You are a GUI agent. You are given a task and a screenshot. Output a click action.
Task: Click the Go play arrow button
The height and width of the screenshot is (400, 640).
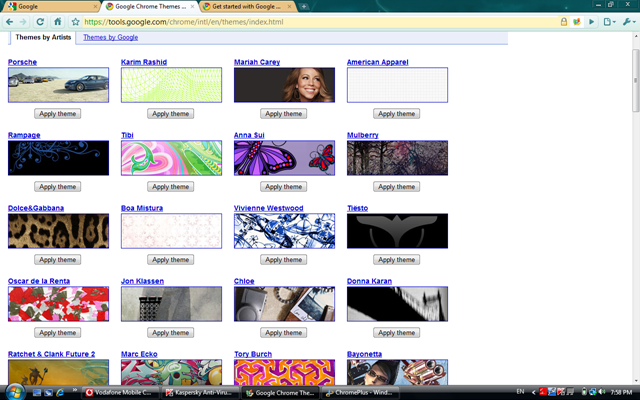591,22
